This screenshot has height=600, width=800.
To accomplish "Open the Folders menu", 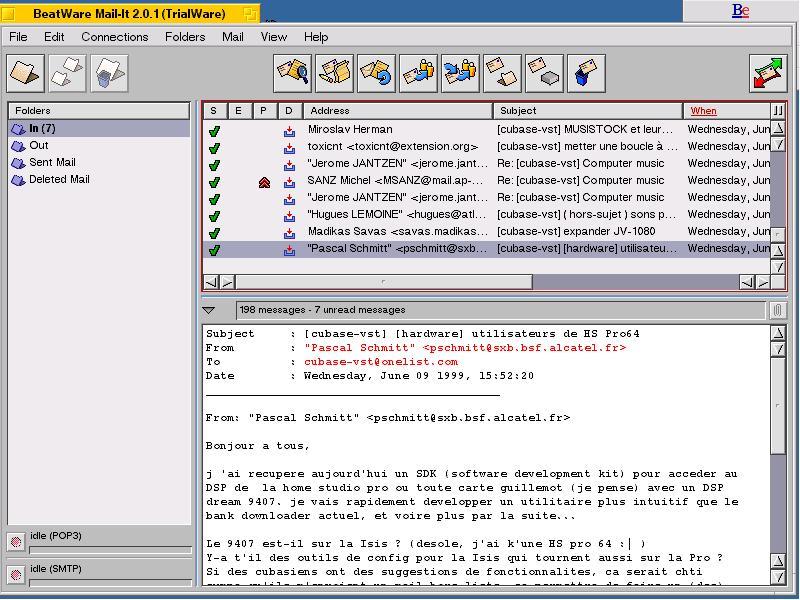I will 185,37.
